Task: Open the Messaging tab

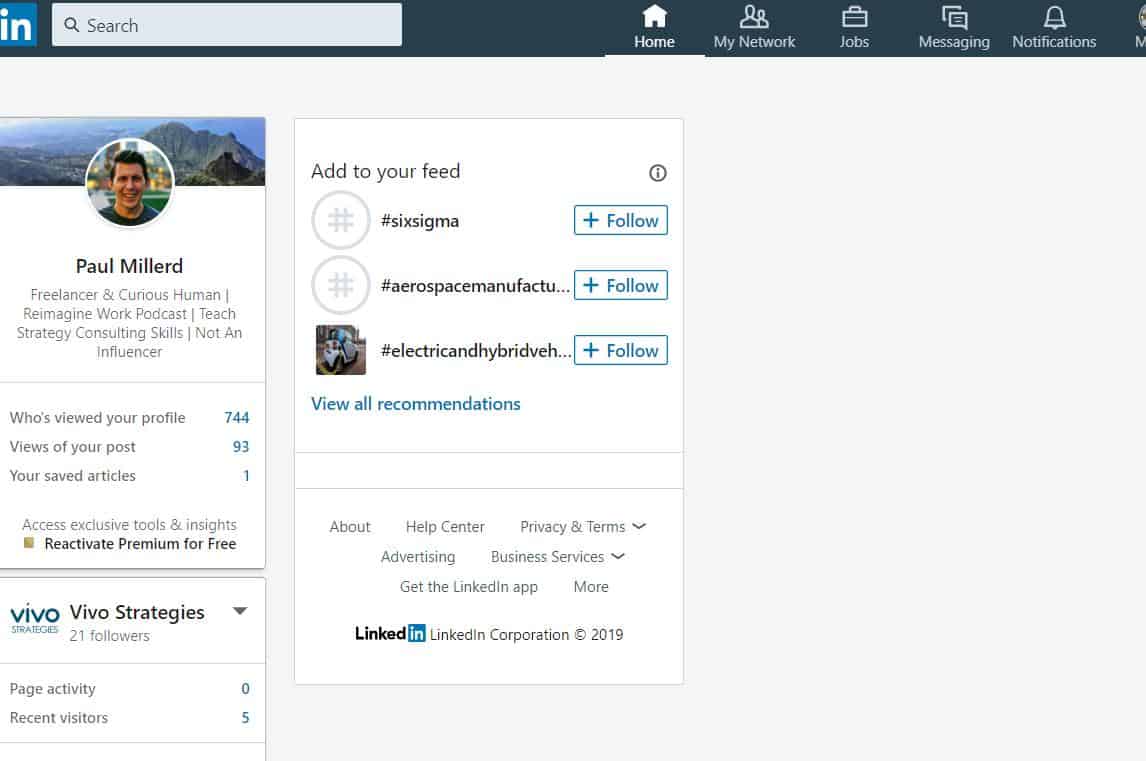Action: pos(954,28)
